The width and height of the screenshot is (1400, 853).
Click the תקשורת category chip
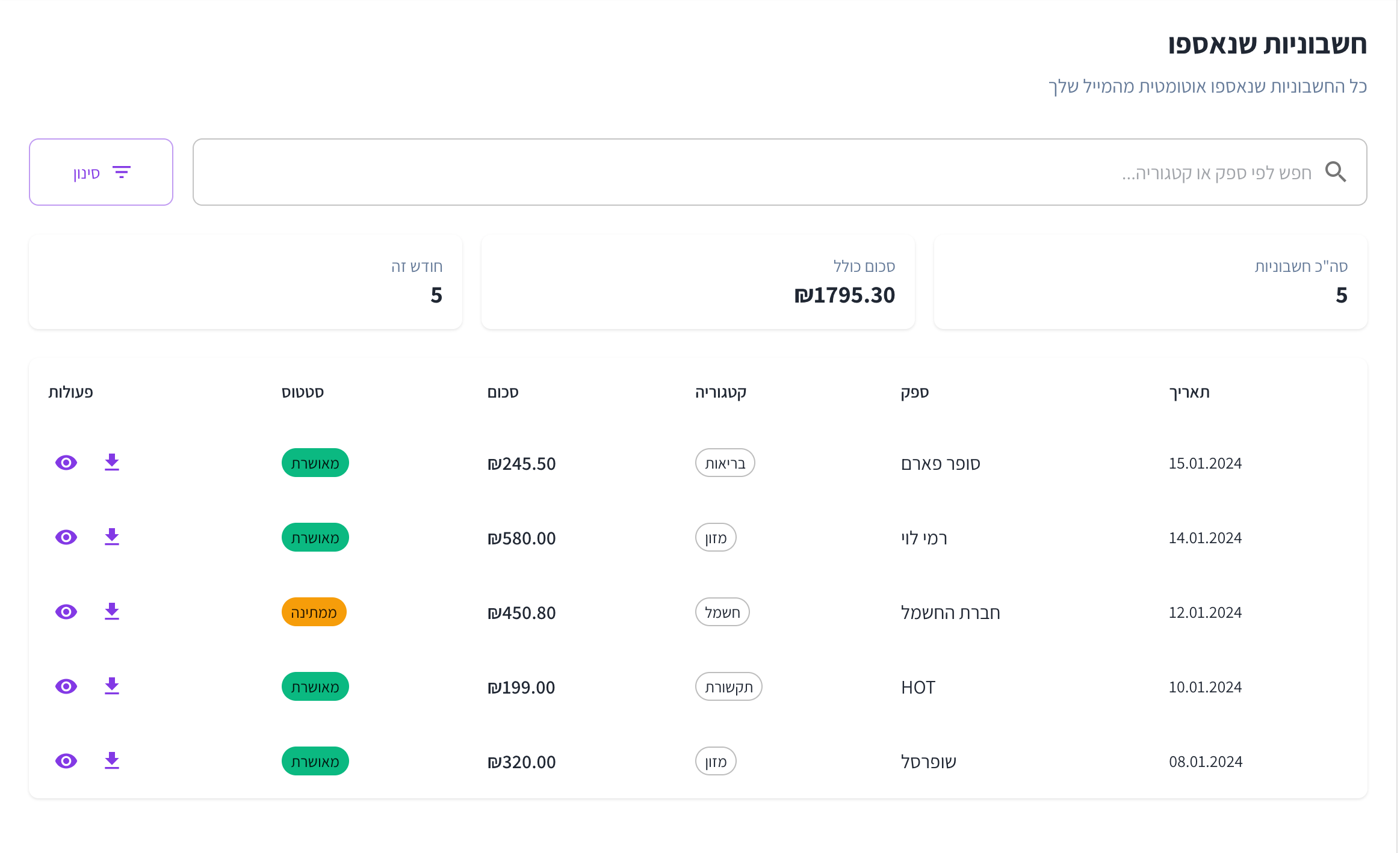click(x=728, y=686)
